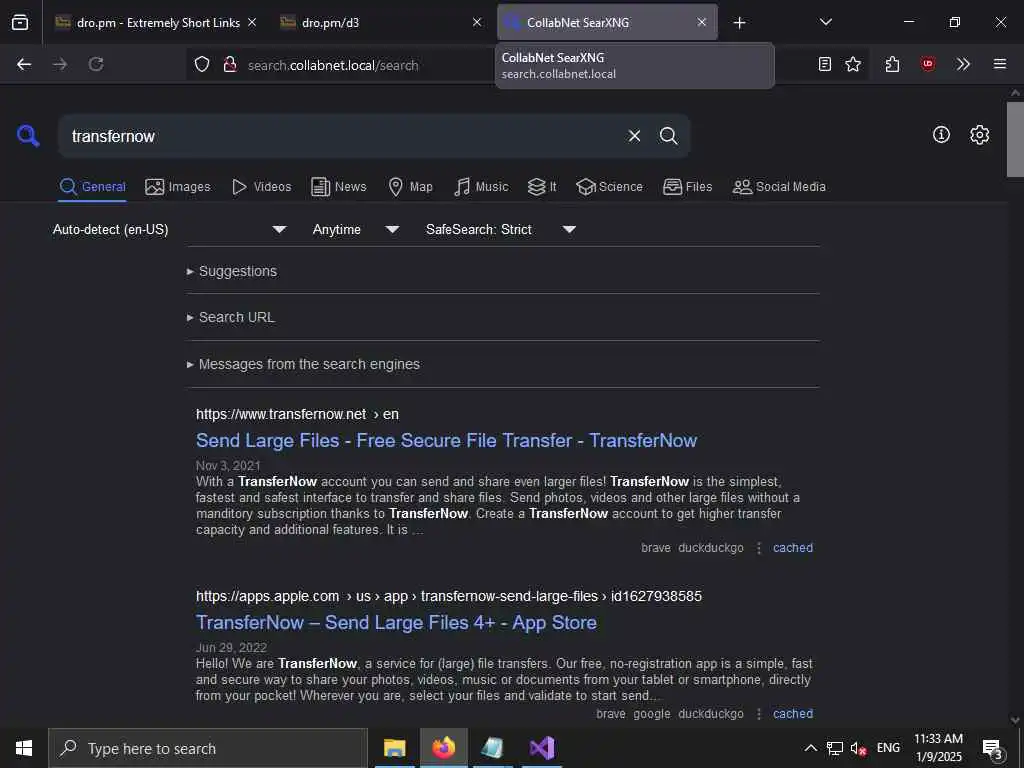List all tabs dropdown arrow
This screenshot has height=768, width=1024.
click(825, 22)
